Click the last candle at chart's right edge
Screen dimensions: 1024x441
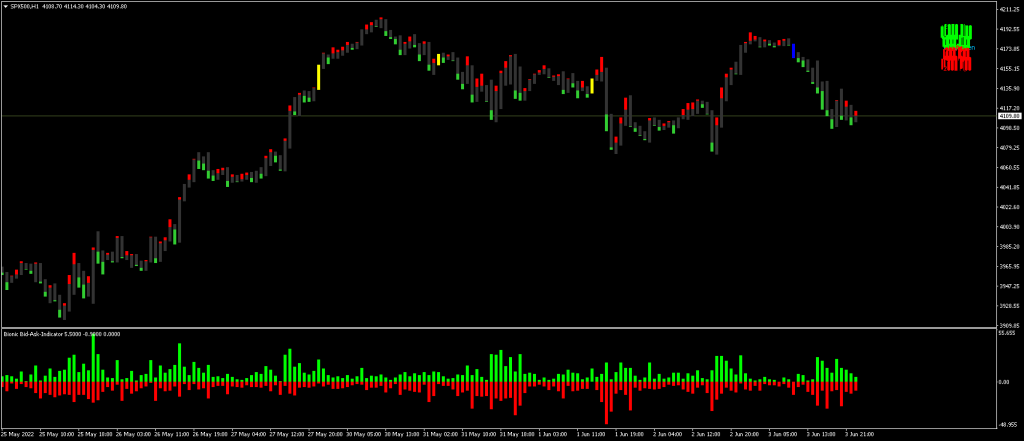856,116
